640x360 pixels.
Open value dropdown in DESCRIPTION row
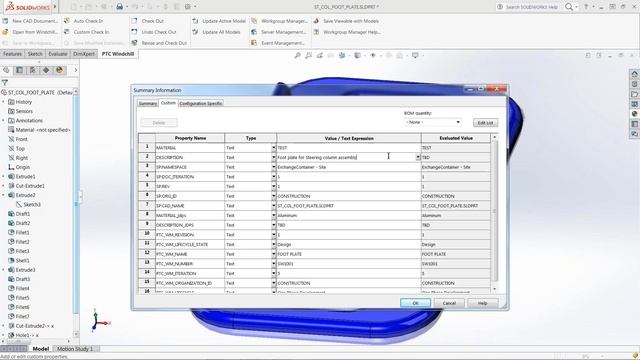[418, 158]
